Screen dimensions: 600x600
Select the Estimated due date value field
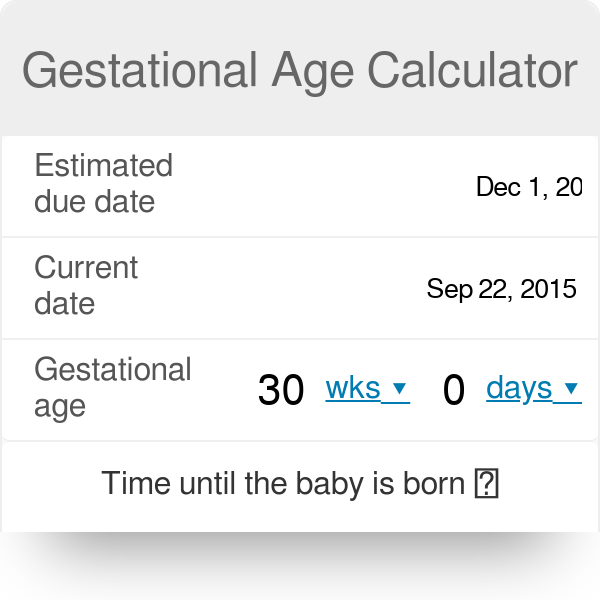(528, 186)
